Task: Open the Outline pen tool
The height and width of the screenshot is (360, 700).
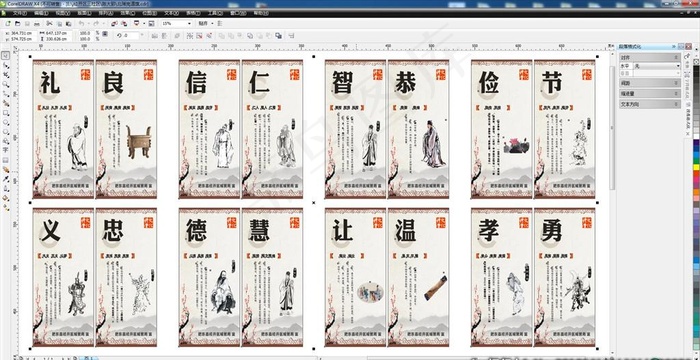Action: [x=6, y=188]
